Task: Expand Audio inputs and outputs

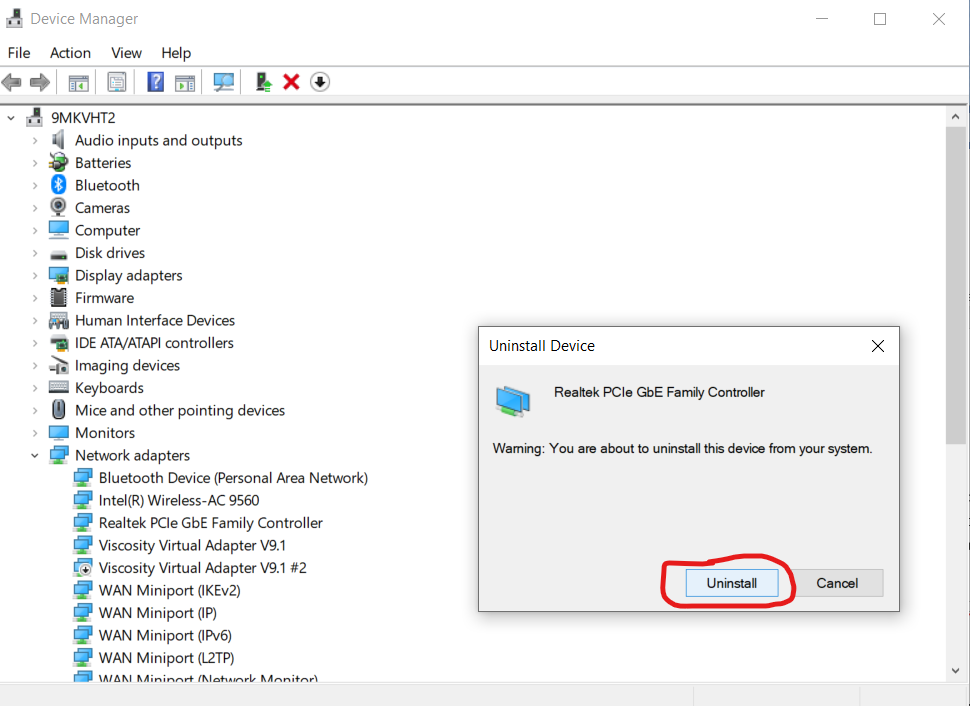Action: 35,140
